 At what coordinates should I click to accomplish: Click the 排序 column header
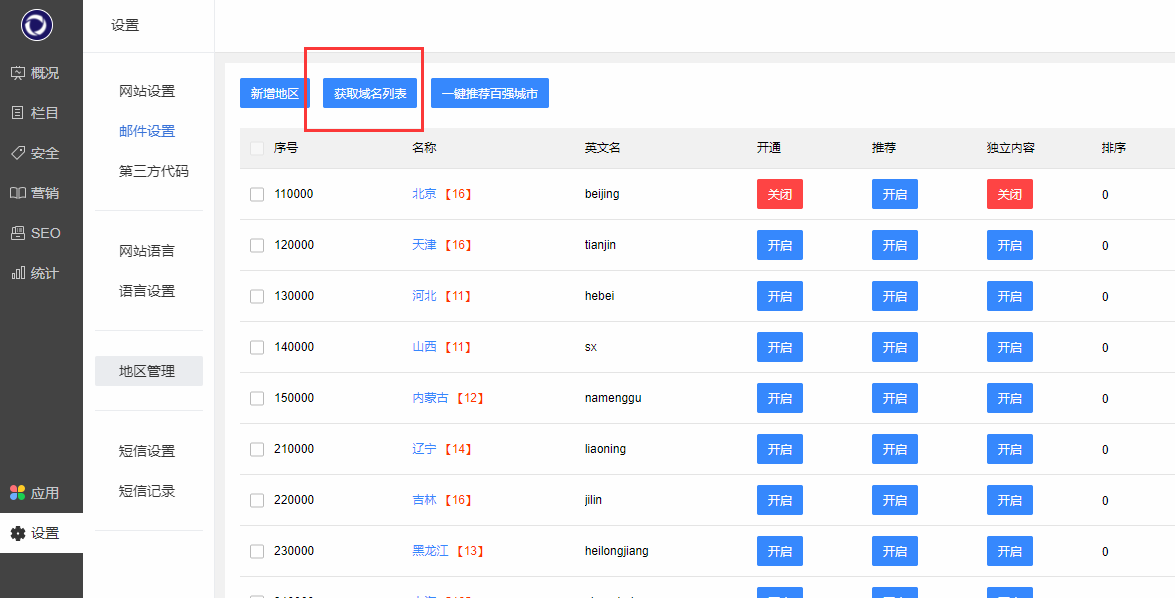pos(1114,148)
